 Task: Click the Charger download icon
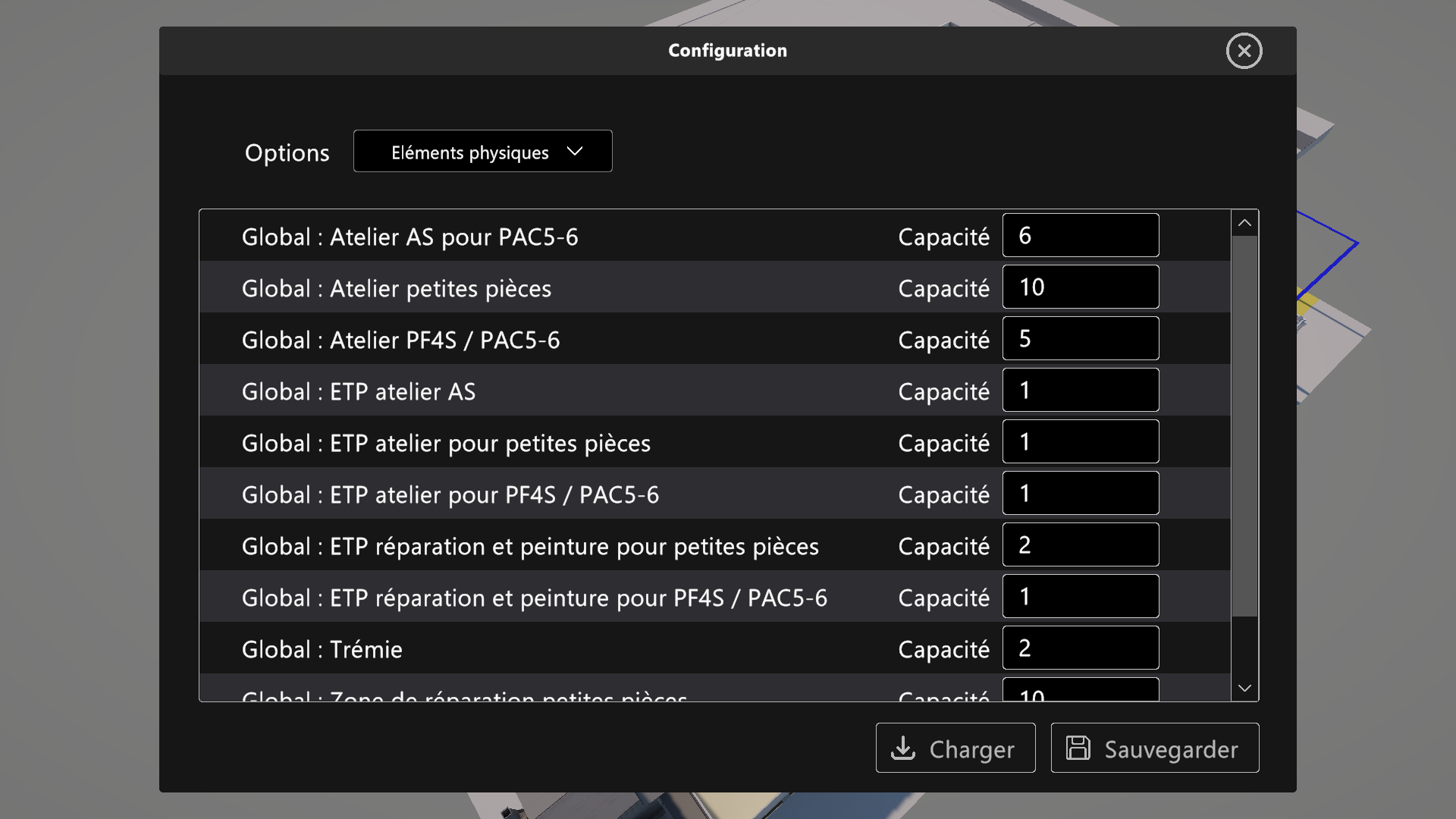point(902,748)
